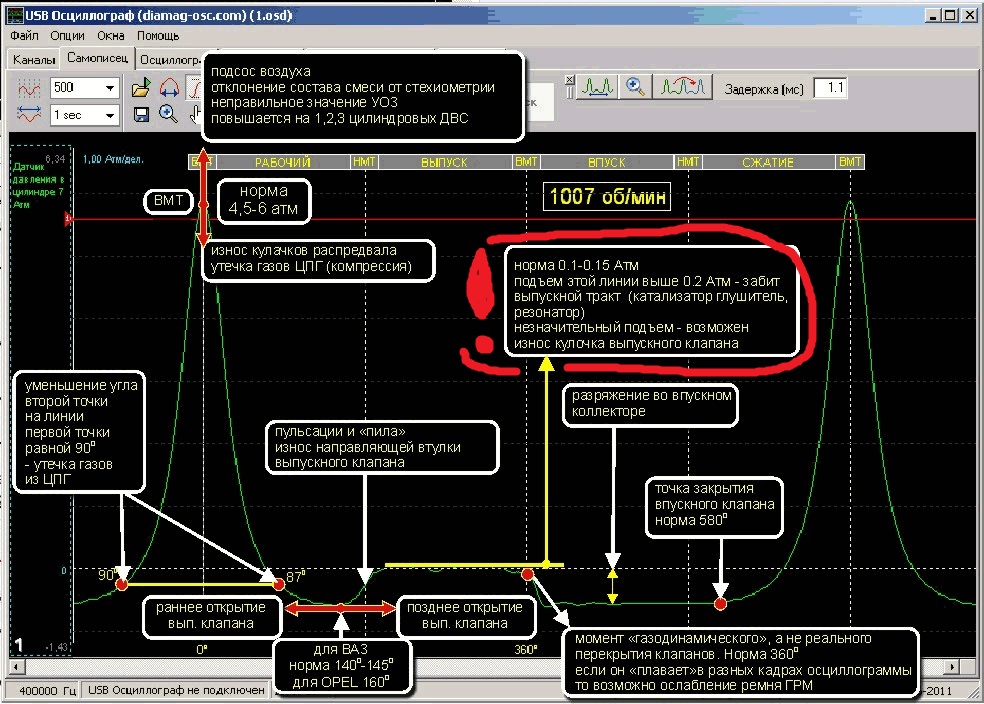Click the magnifier icon in right toolbar
The image size is (984, 704).
635,88
